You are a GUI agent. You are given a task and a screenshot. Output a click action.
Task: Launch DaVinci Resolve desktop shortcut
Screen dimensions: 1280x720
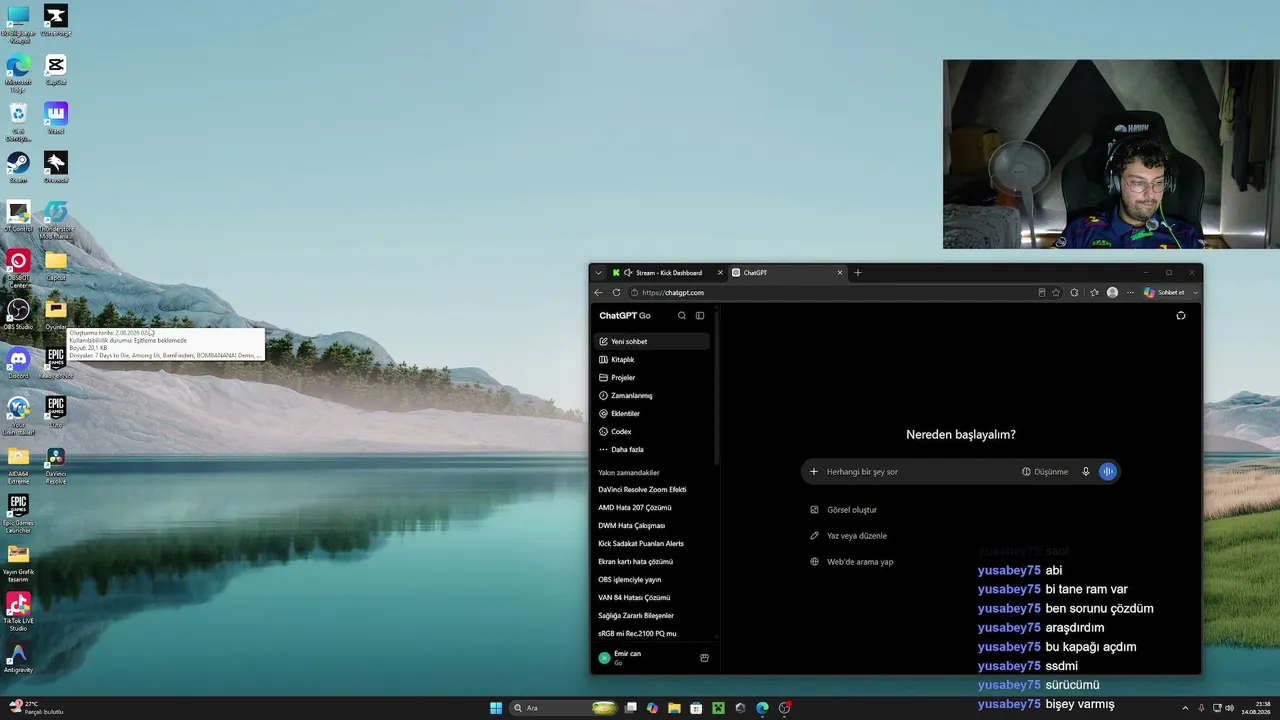click(56, 465)
